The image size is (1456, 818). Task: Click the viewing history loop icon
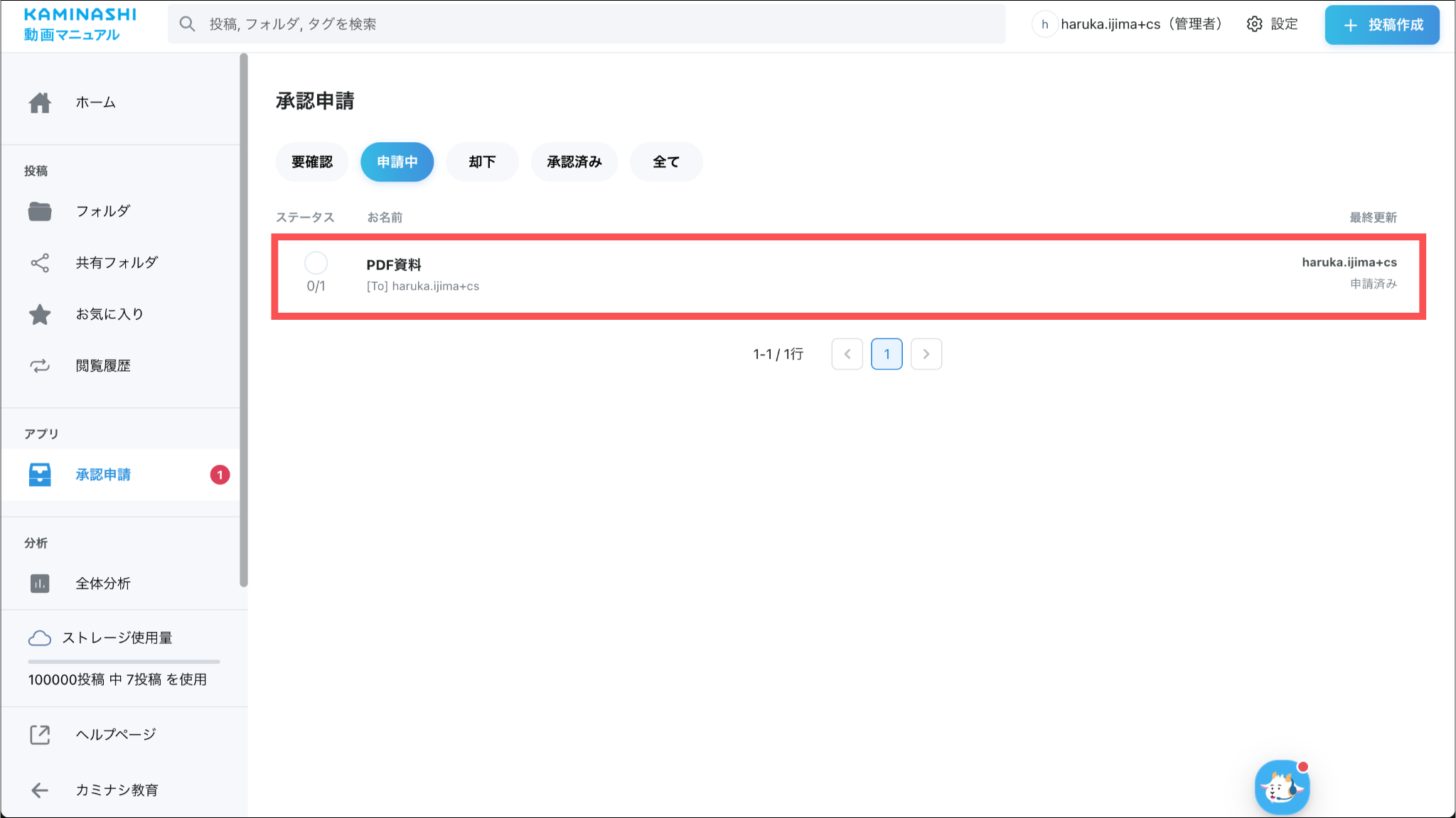(x=40, y=366)
